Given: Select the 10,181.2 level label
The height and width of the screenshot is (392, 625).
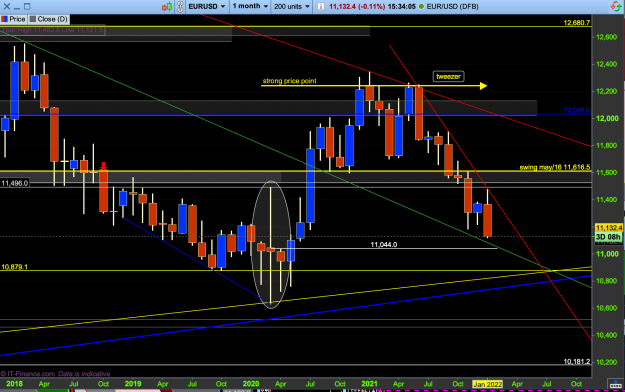Looking at the screenshot, I should (576, 362).
